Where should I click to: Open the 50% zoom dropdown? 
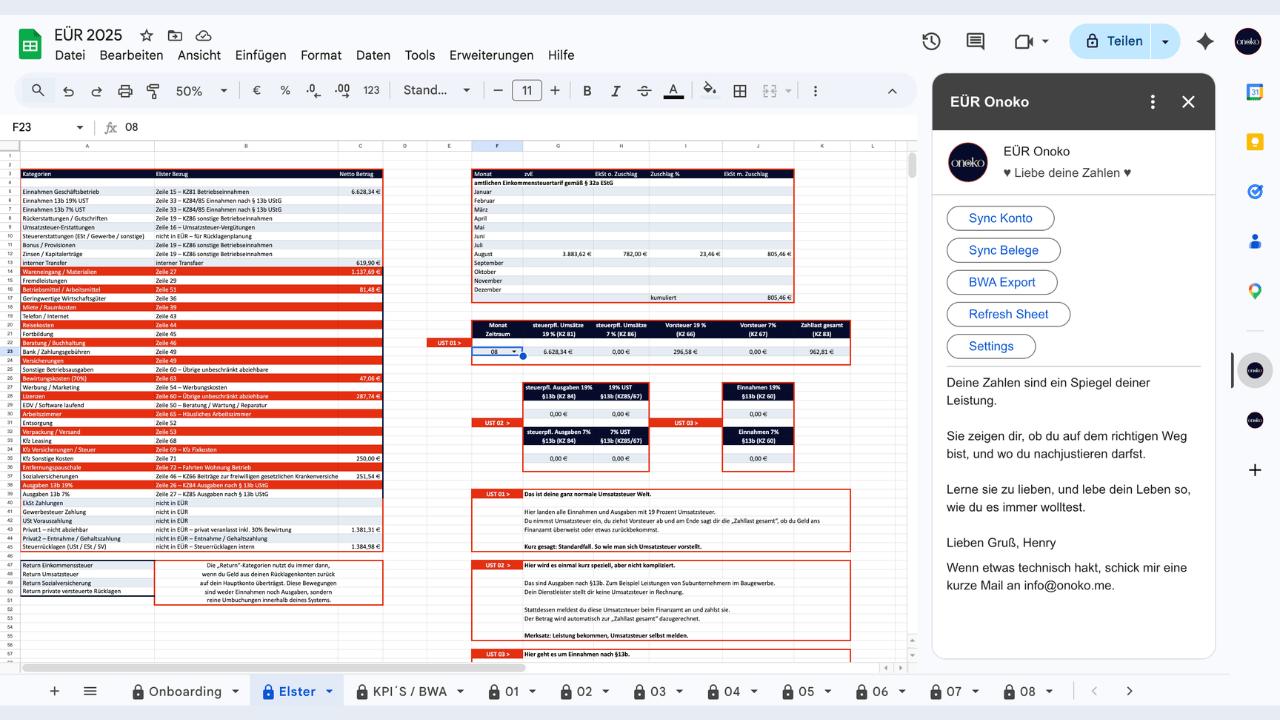(196, 91)
